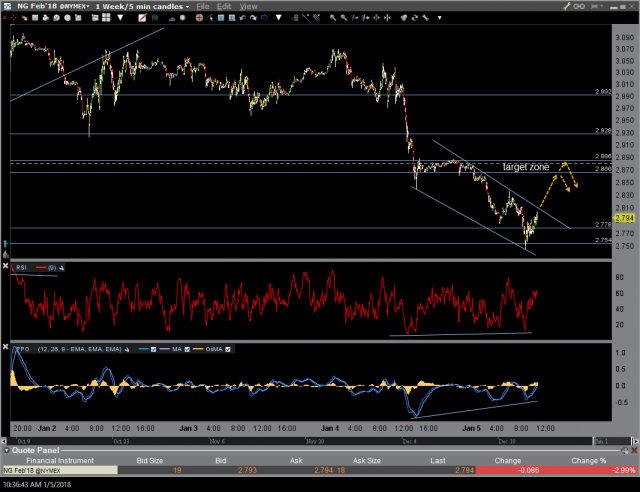The width and height of the screenshot is (640, 492).
Task: Click the blue right-arrow toolbar icon
Action: (264, 18)
